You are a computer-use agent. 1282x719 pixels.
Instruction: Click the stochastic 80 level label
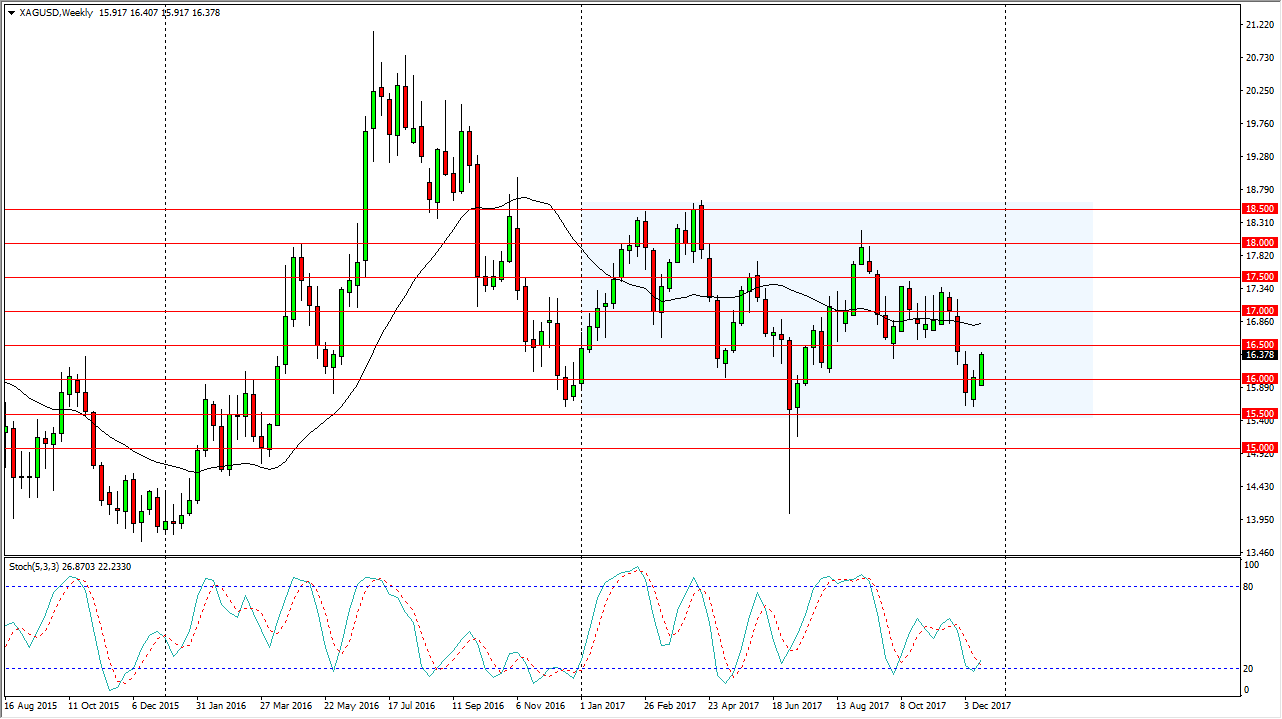(x=1247, y=586)
